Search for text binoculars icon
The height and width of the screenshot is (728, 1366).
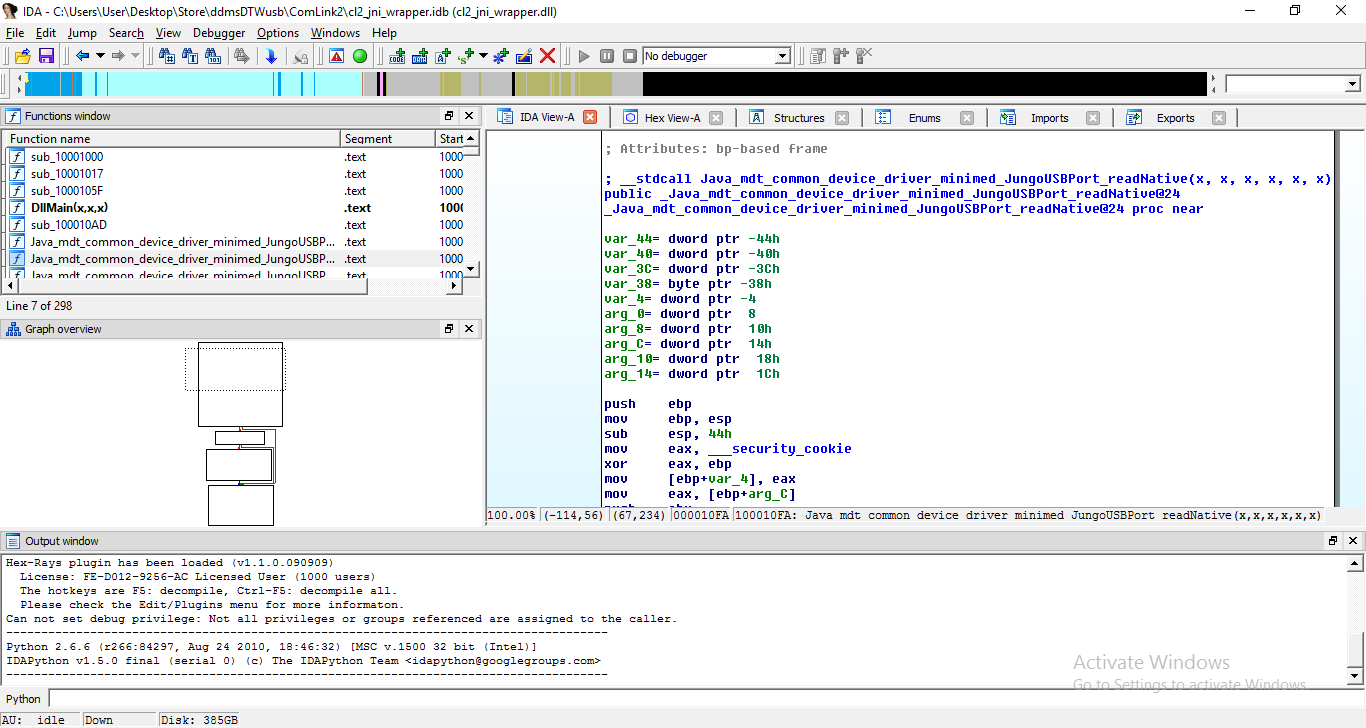(189, 56)
